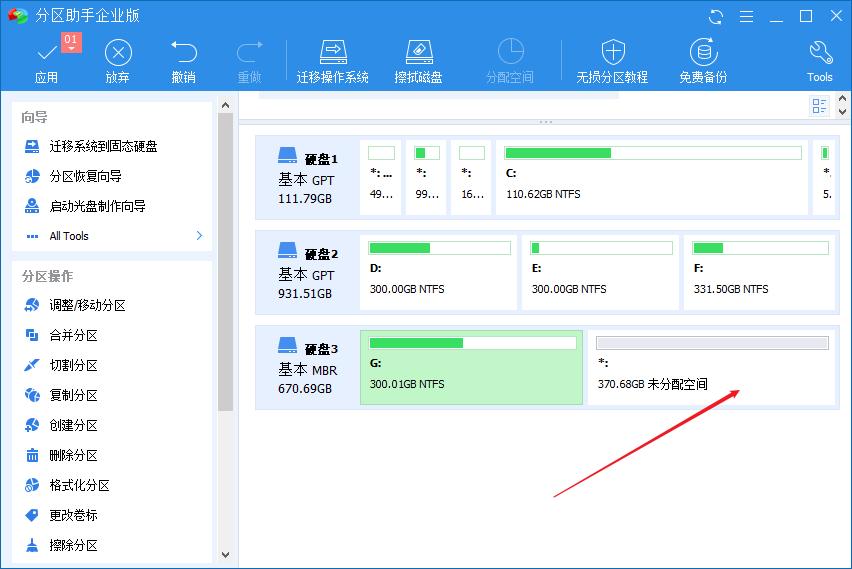Click the 应用 (Apply) toolbar button

pyautogui.click(x=46, y=62)
